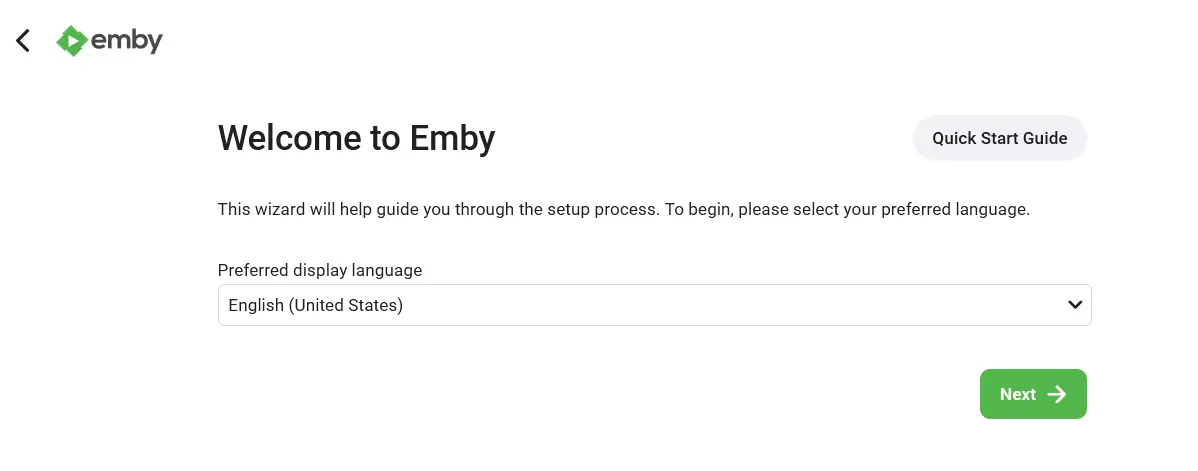The height and width of the screenshot is (471, 1198).
Task: Click the Welcome to Emby heading
Action: click(357, 138)
